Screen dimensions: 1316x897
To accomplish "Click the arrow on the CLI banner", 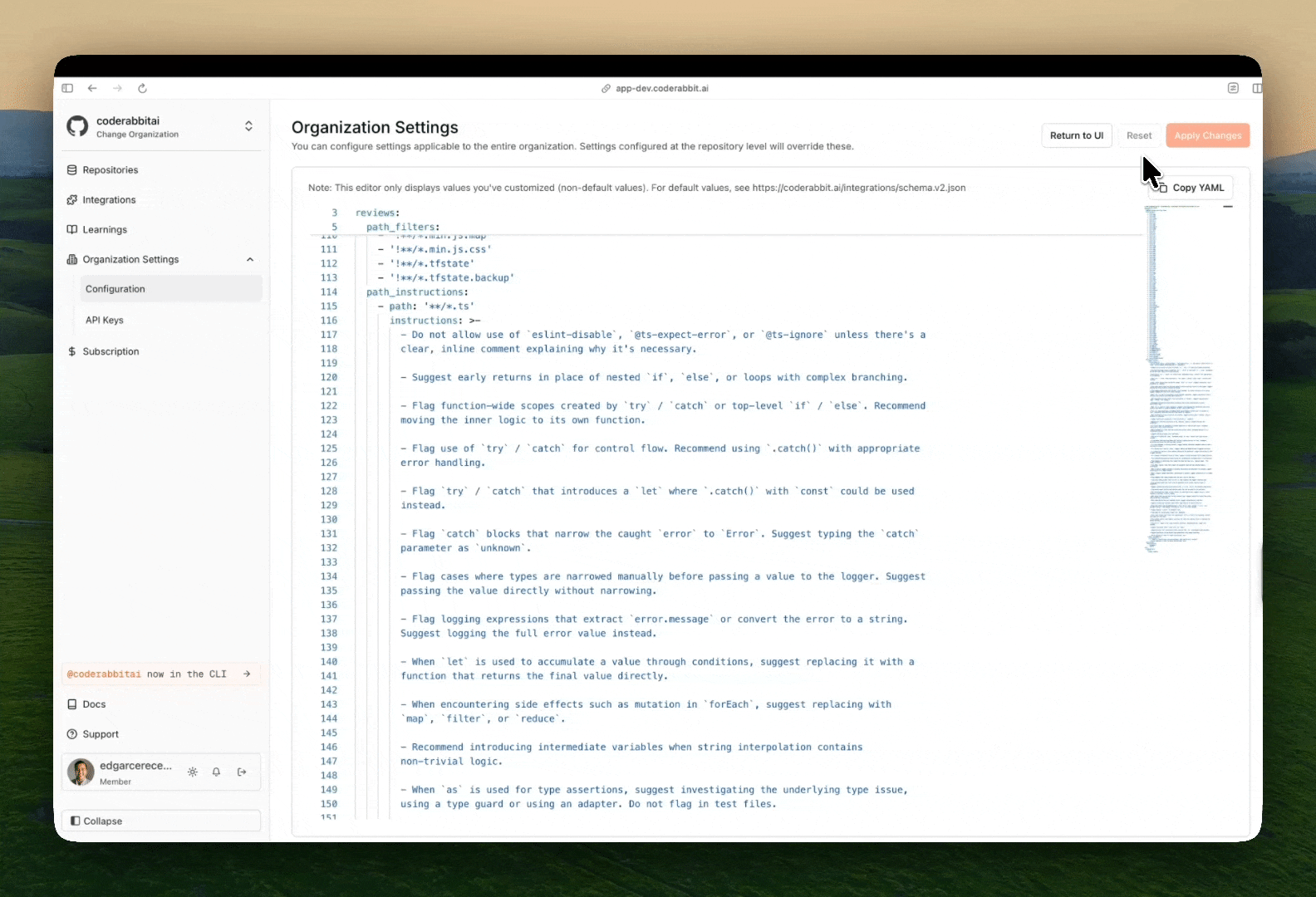I will 247,674.
